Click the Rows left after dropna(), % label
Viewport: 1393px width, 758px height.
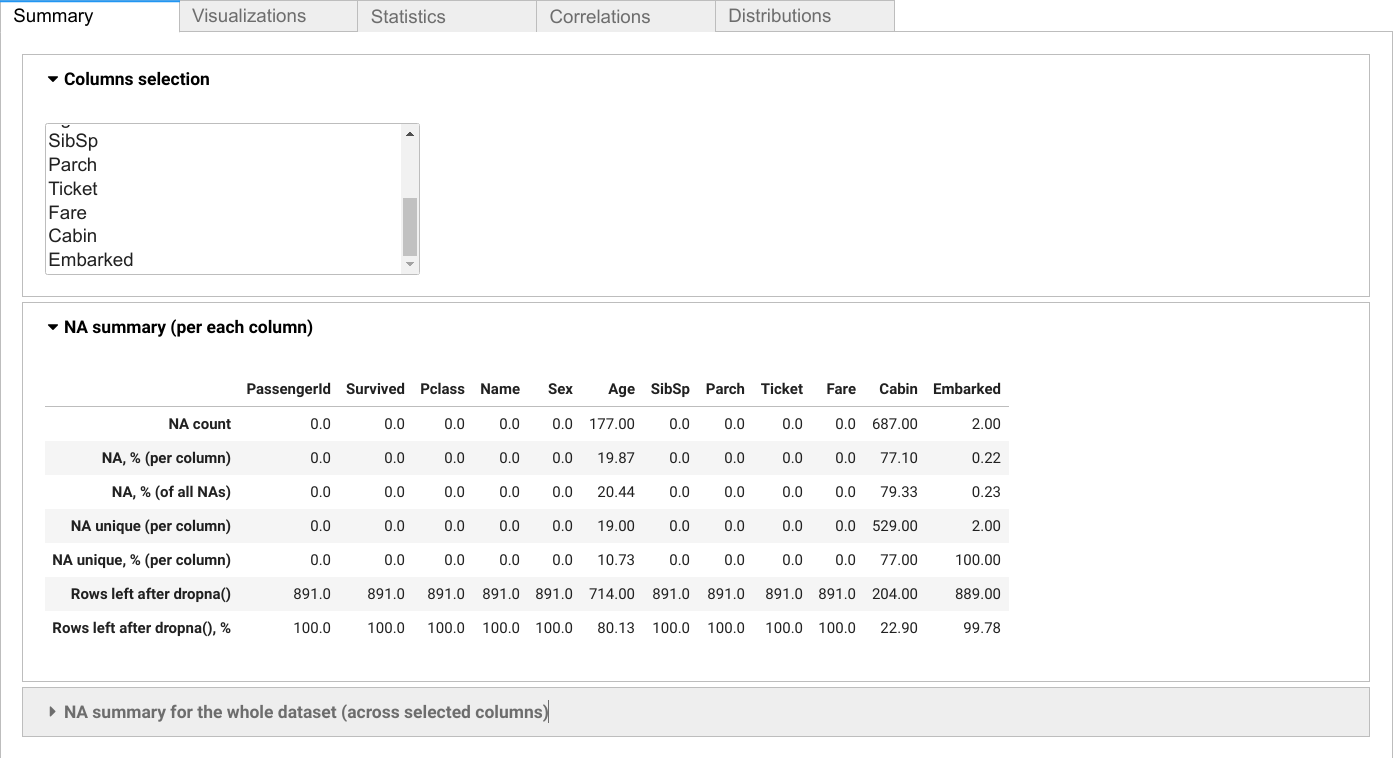(141, 628)
